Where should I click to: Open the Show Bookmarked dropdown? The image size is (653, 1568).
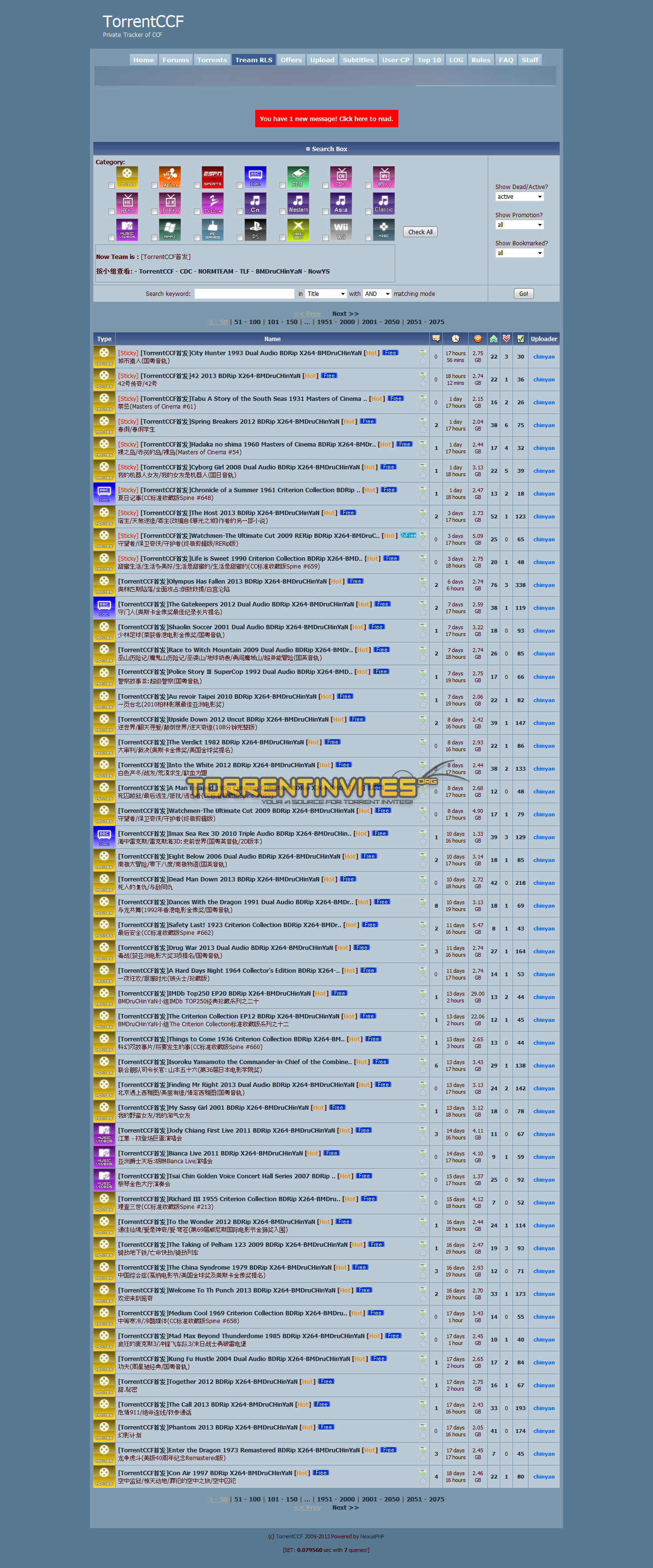(519, 253)
